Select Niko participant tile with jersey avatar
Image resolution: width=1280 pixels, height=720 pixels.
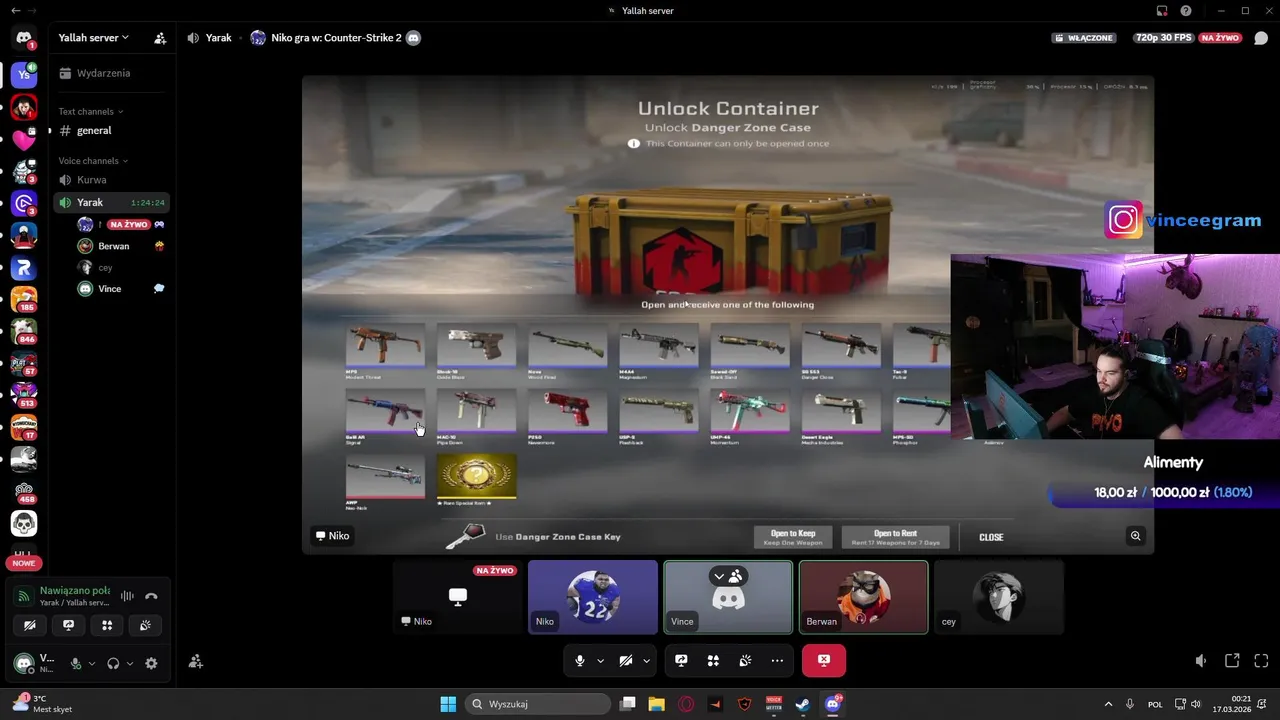coord(593,597)
